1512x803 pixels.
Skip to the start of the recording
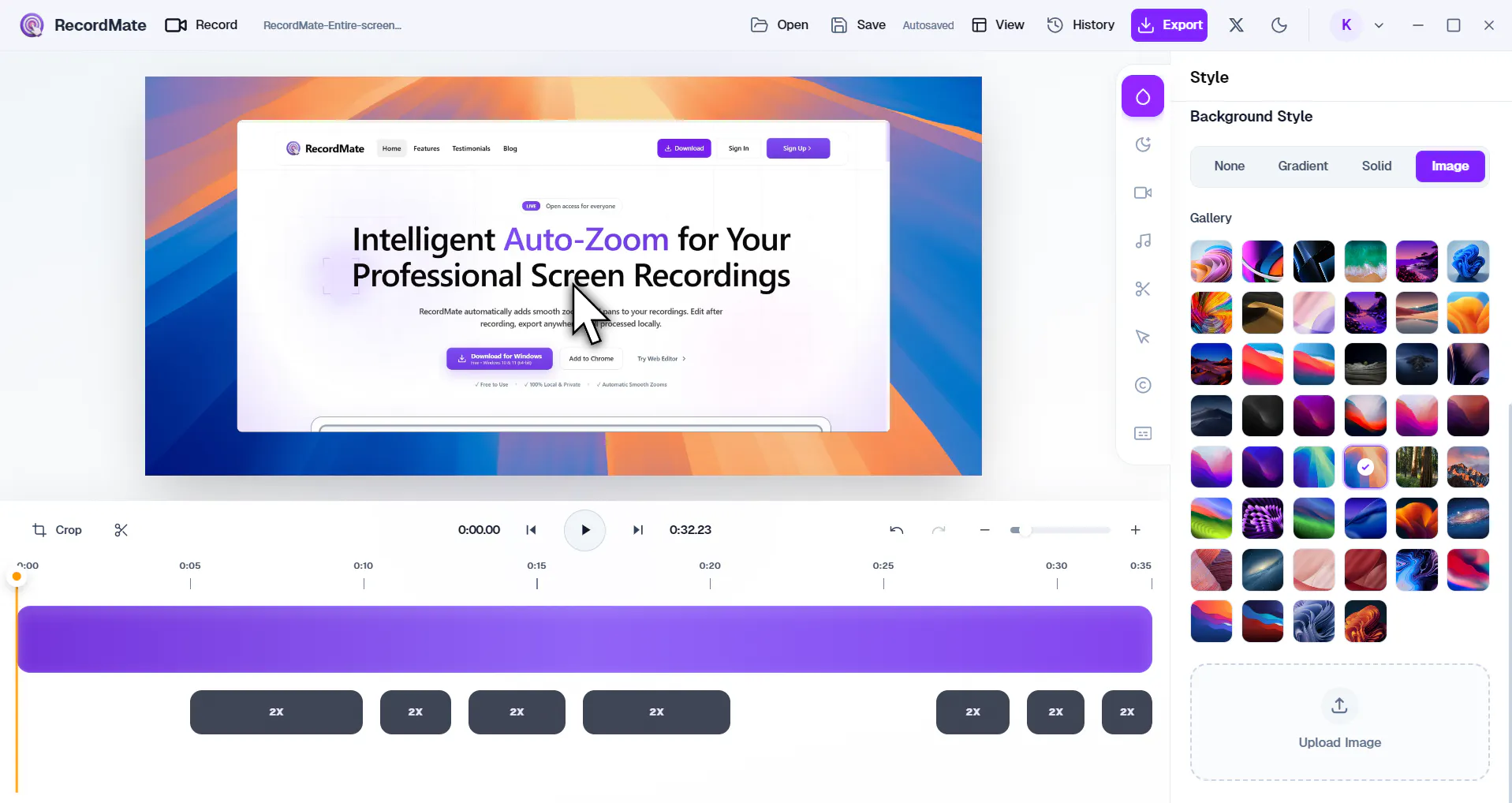point(531,530)
